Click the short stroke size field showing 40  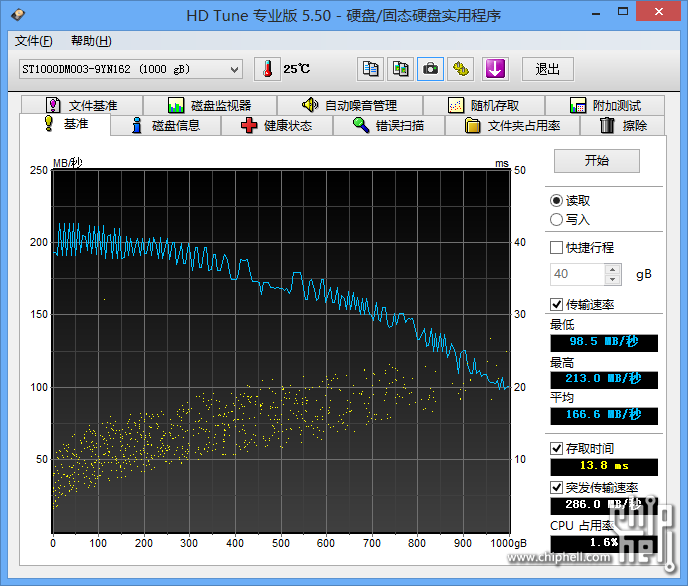(x=577, y=274)
